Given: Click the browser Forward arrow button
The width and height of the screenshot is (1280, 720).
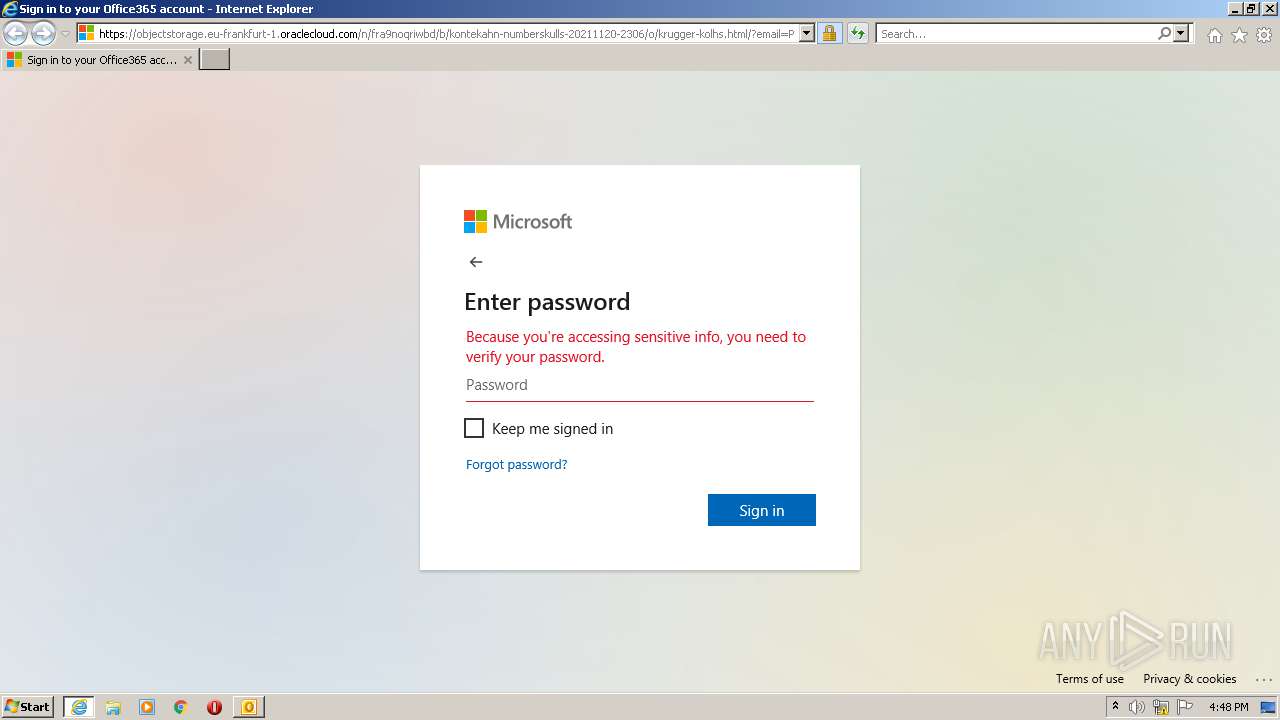Looking at the screenshot, I should pyautogui.click(x=43, y=34).
